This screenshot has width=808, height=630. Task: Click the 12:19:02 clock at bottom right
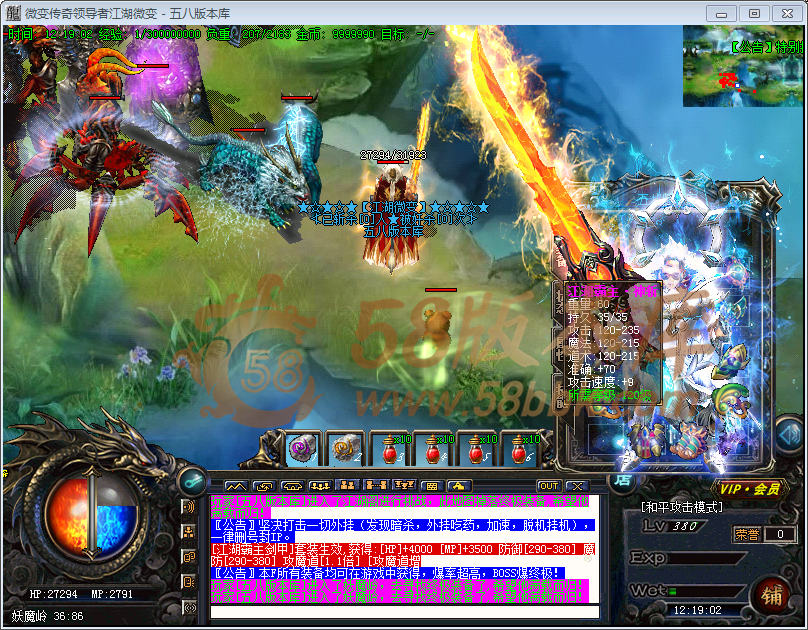pos(697,610)
